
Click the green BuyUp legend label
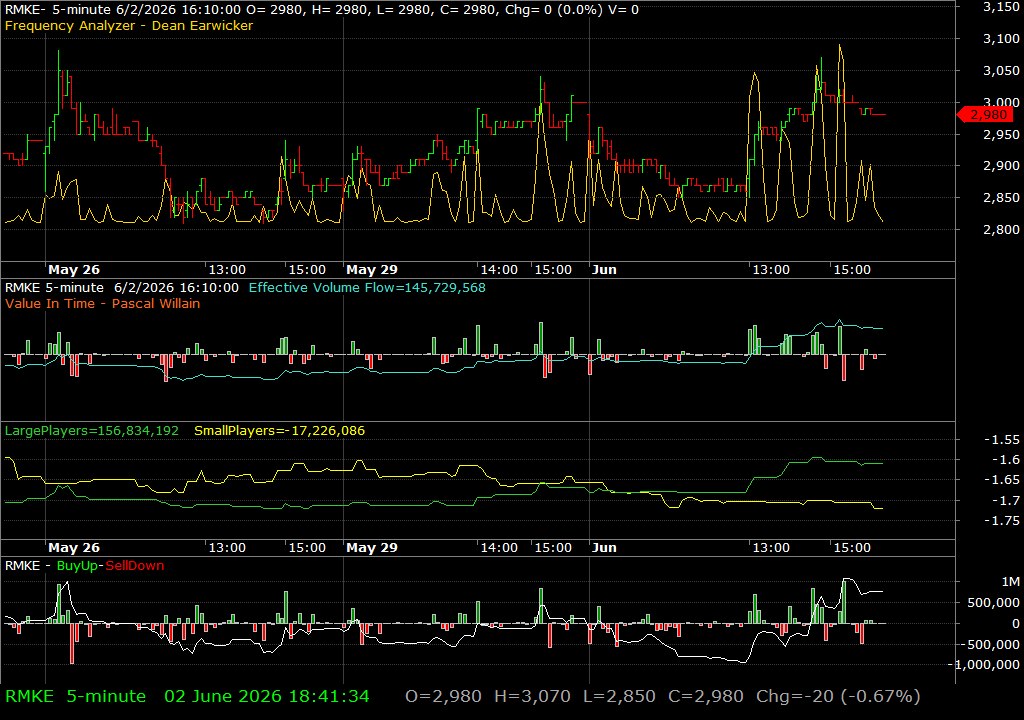click(x=77, y=566)
